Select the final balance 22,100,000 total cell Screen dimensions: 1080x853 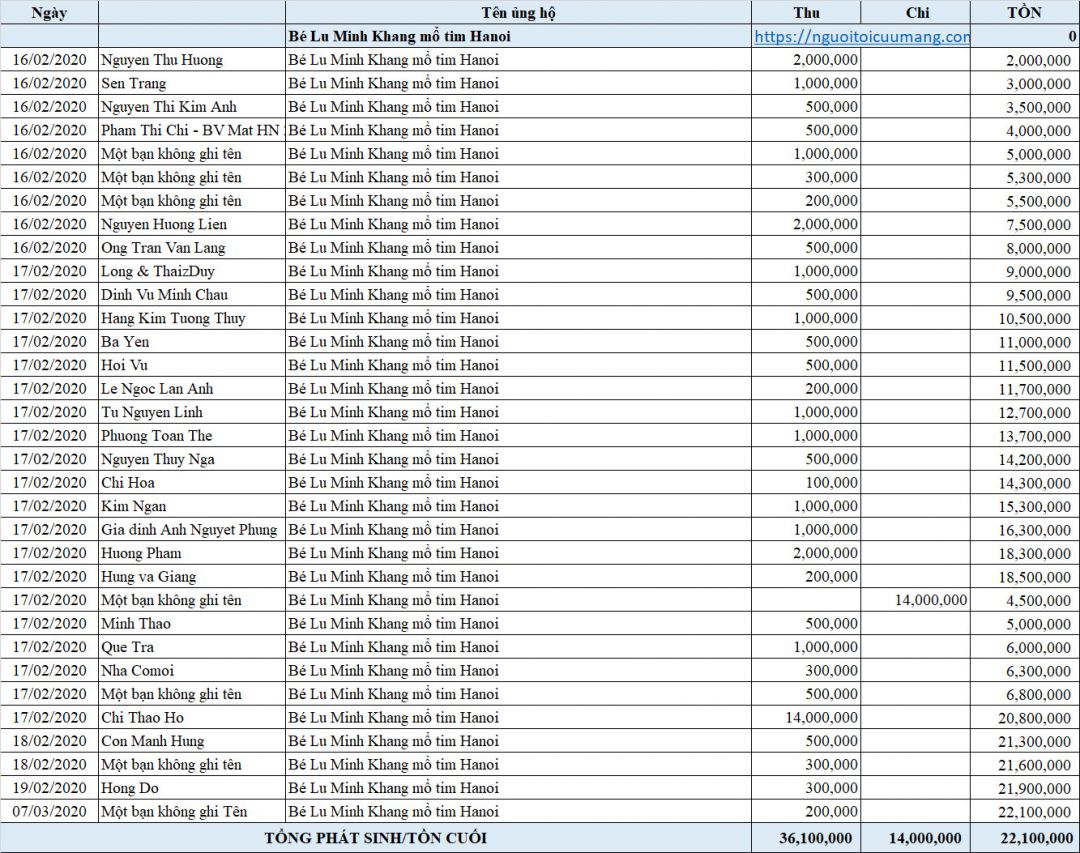click(x=1024, y=838)
